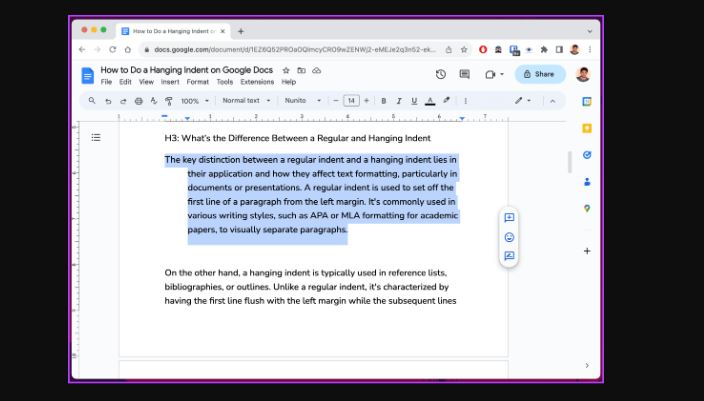
Task: Print the document
Action: pos(139,101)
